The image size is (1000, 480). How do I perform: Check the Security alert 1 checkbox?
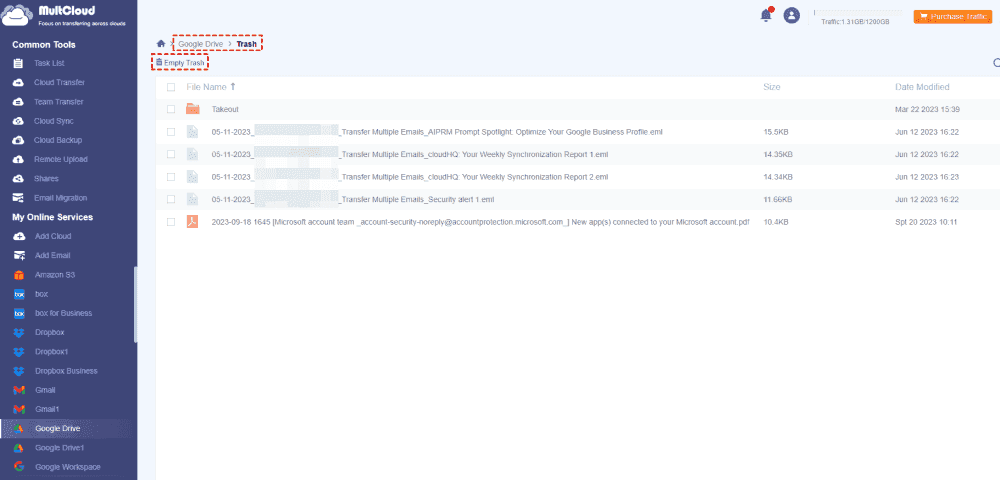point(171,199)
